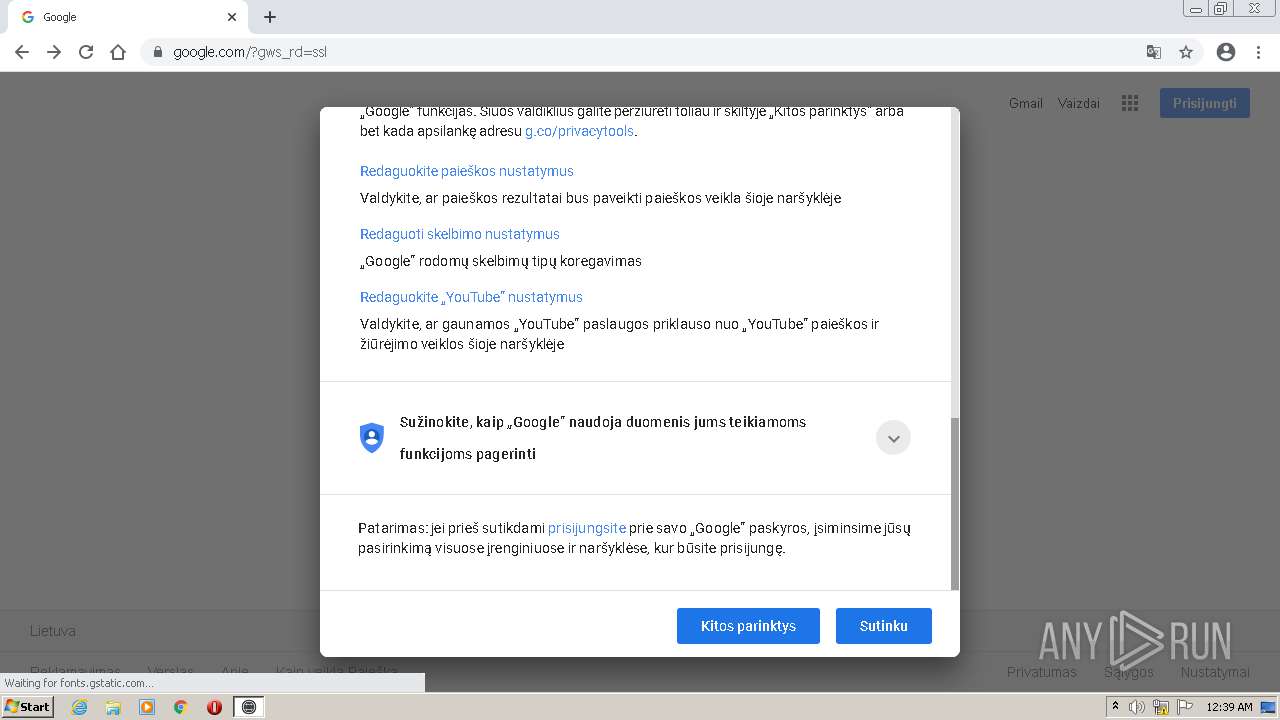Open Chrome's three-dot menu
The height and width of the screenshot is (720, 1280).
pos(1259,52)
